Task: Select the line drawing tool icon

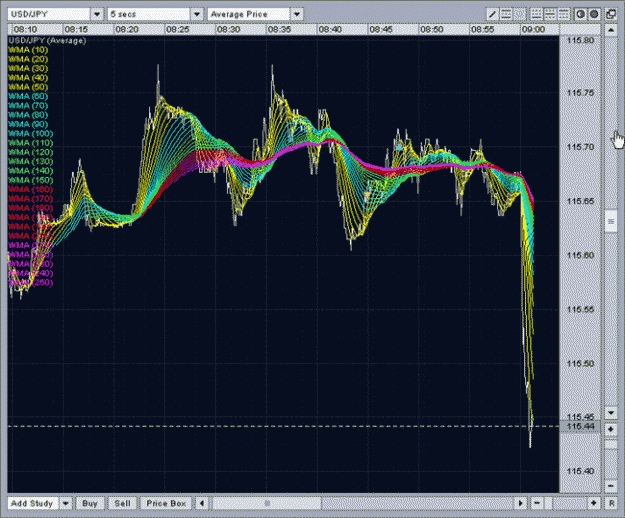Action: (x=493, y=14)
